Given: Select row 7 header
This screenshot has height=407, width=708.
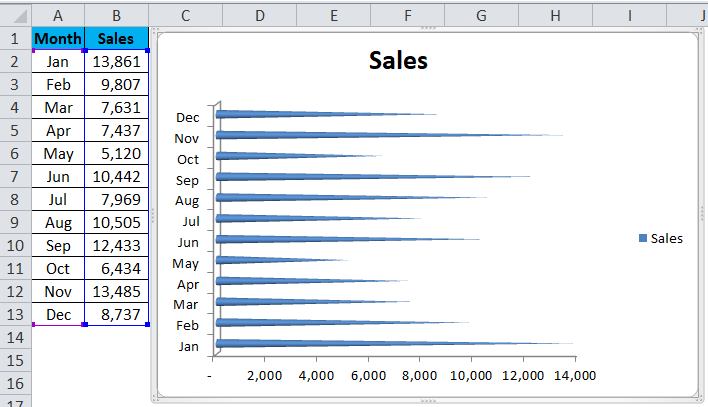Looking at the screenshot, I should point(15,177).
